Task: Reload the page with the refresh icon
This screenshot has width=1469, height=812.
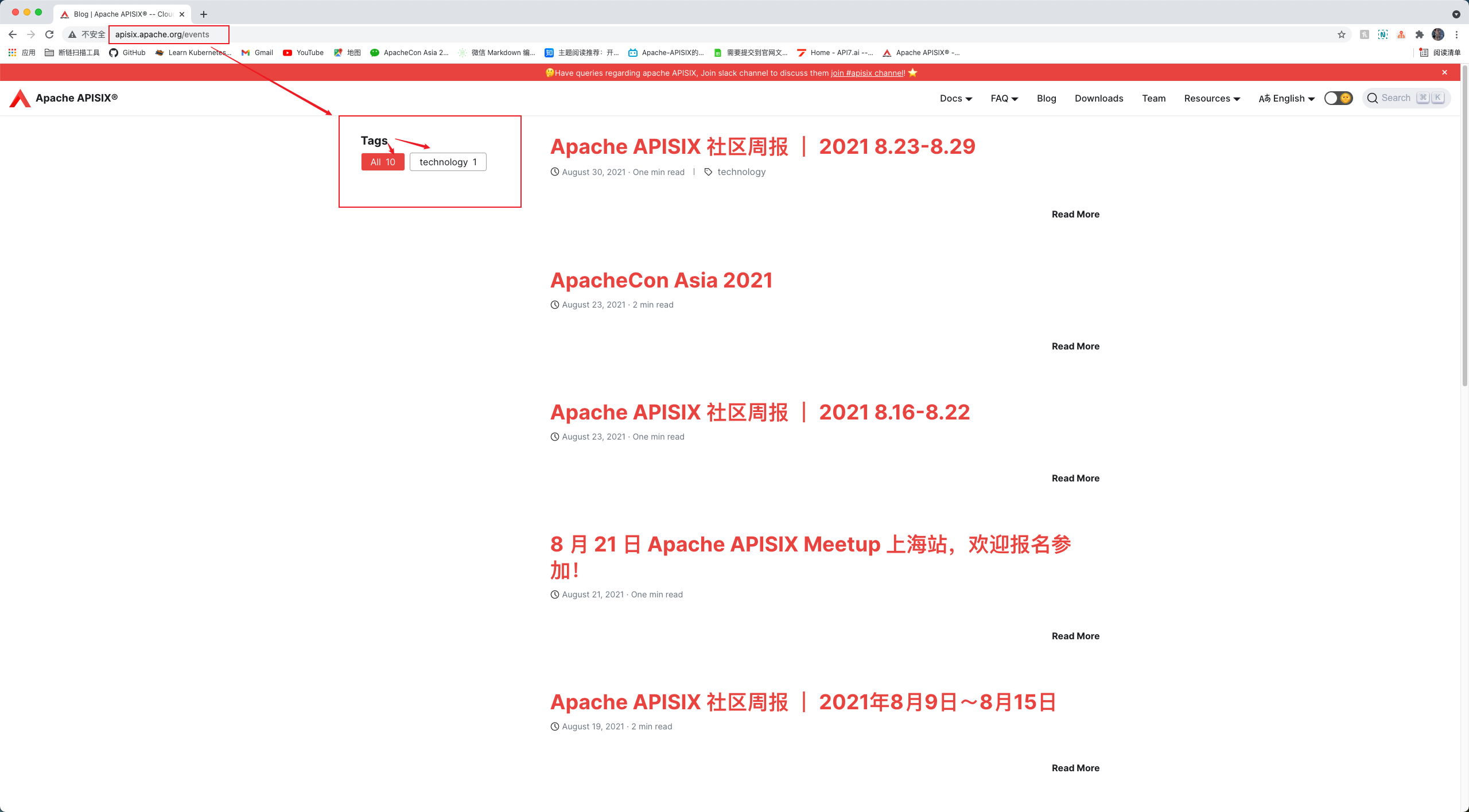Action: click(49, 34)
